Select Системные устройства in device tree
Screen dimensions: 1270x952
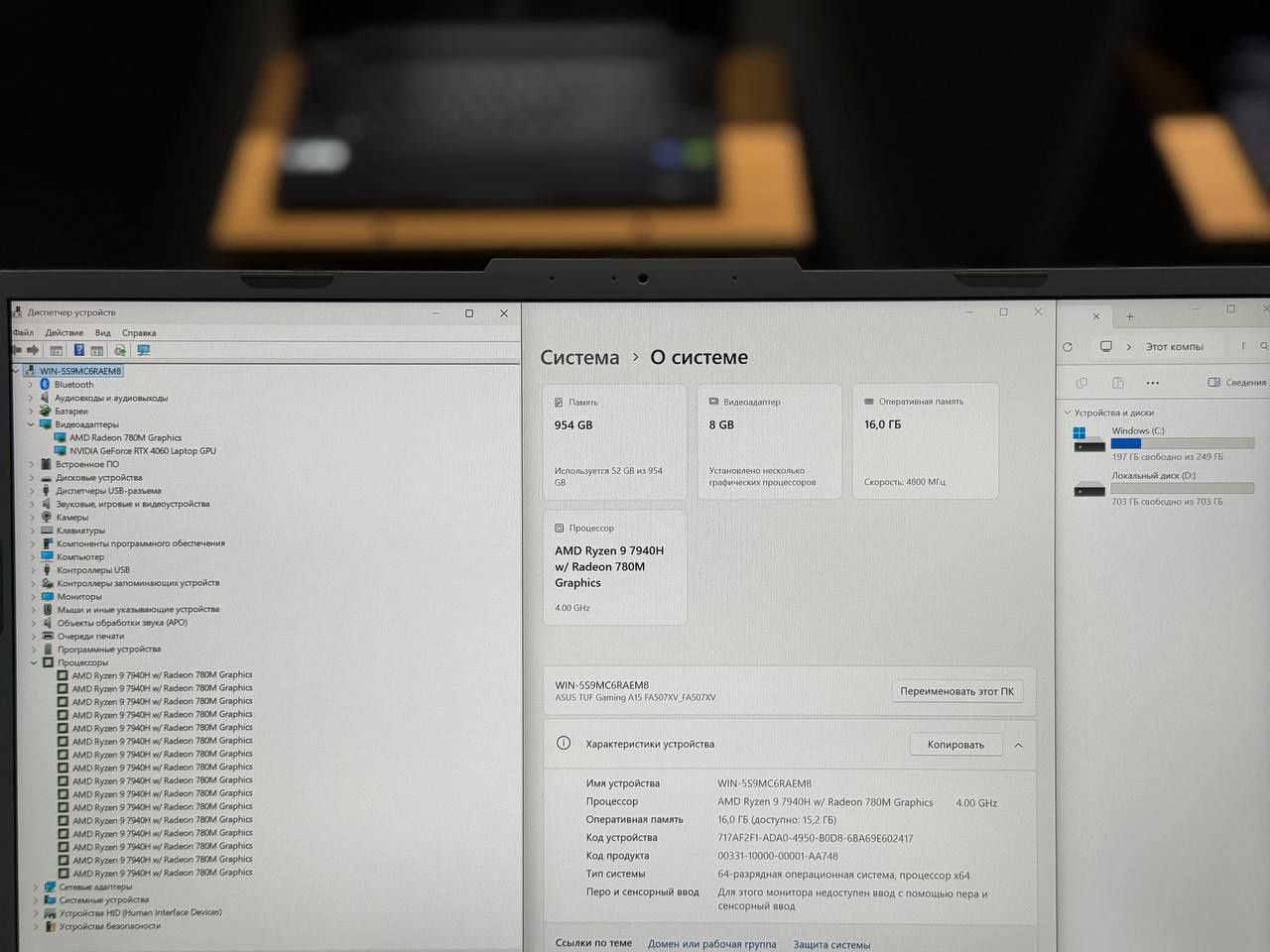click(x=104, y=899)
